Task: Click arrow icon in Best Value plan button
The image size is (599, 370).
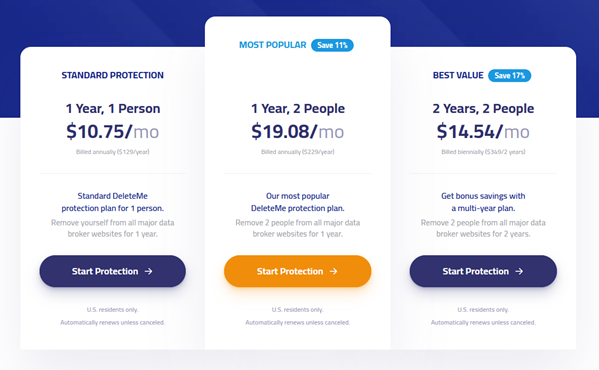Action: 519,271
